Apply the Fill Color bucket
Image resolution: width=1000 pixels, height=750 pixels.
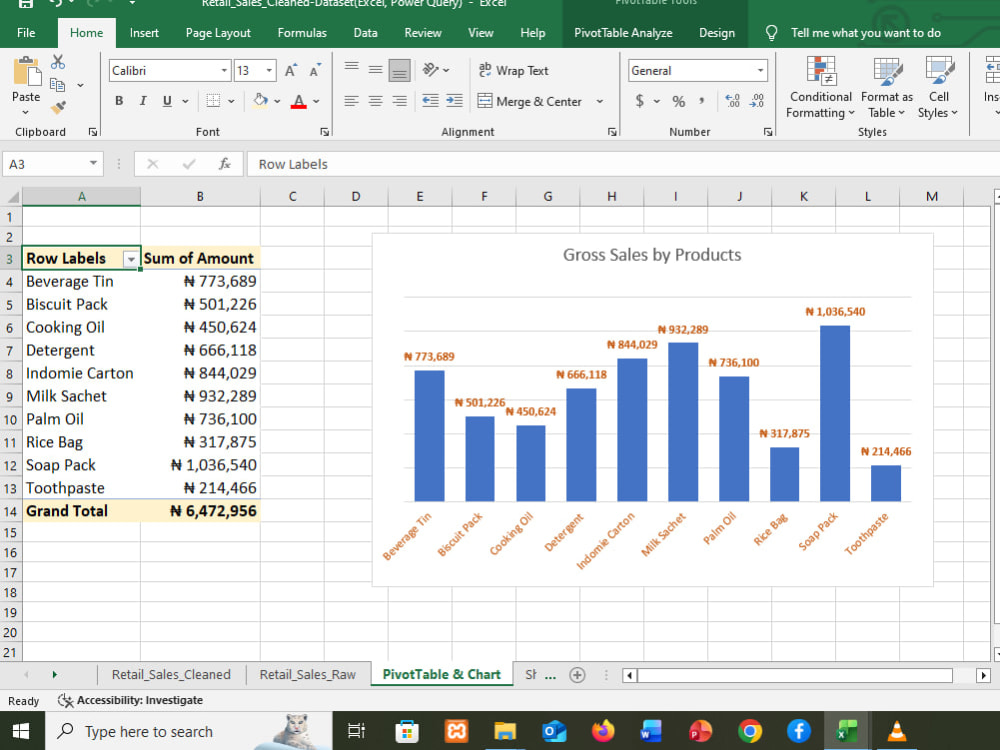coord(260,101)
